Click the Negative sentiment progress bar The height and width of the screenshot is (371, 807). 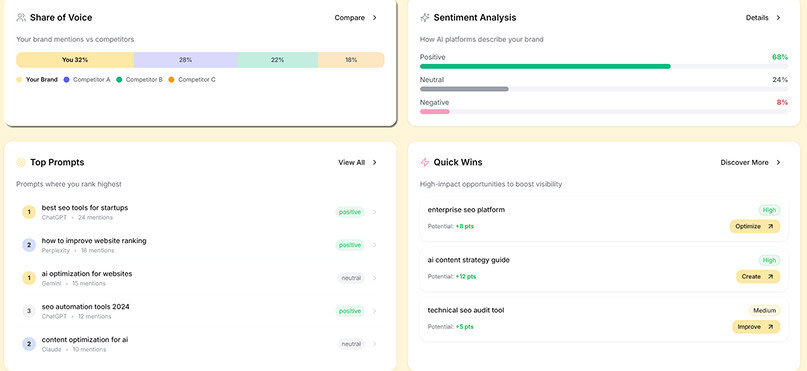(x=604, y=112)
